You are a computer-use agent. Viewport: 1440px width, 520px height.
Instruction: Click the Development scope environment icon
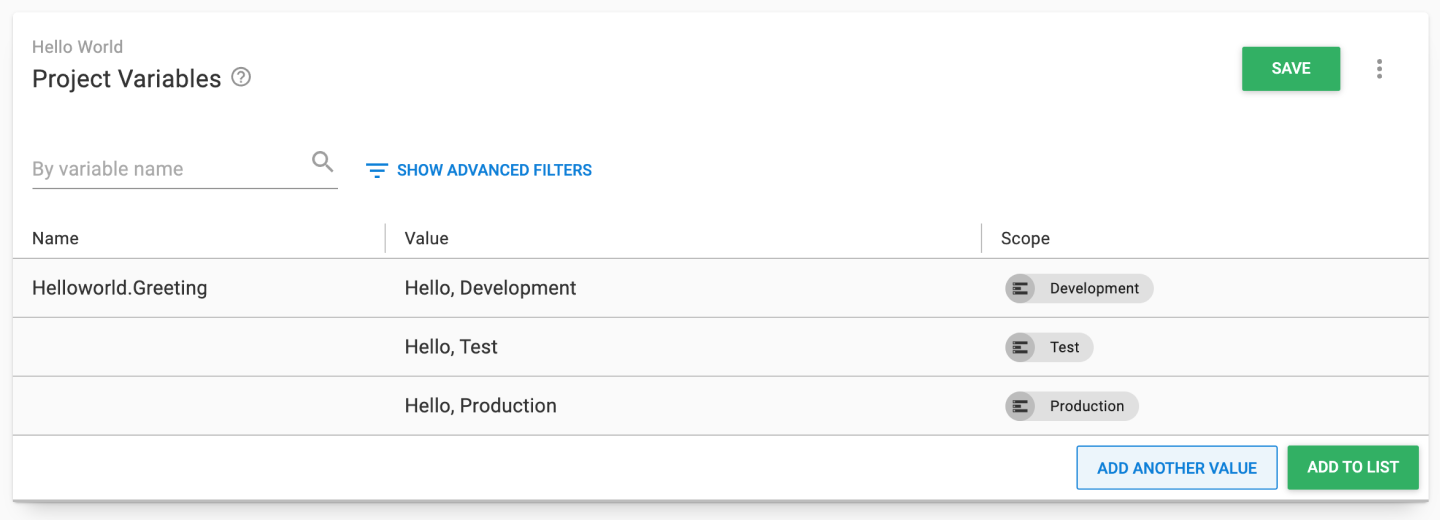pos(1020,288)
